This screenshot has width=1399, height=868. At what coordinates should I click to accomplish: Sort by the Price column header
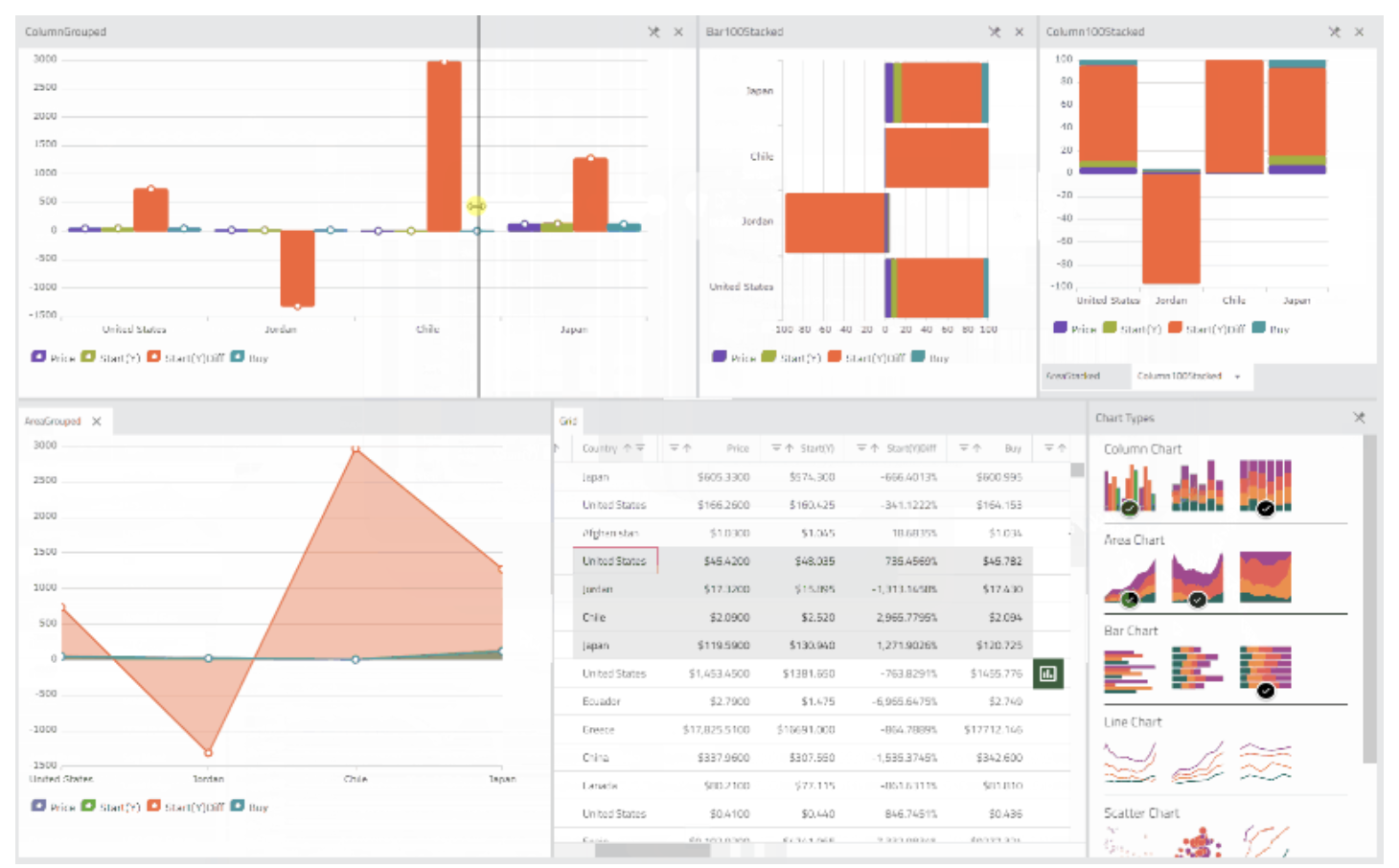(x=737, y=448)
